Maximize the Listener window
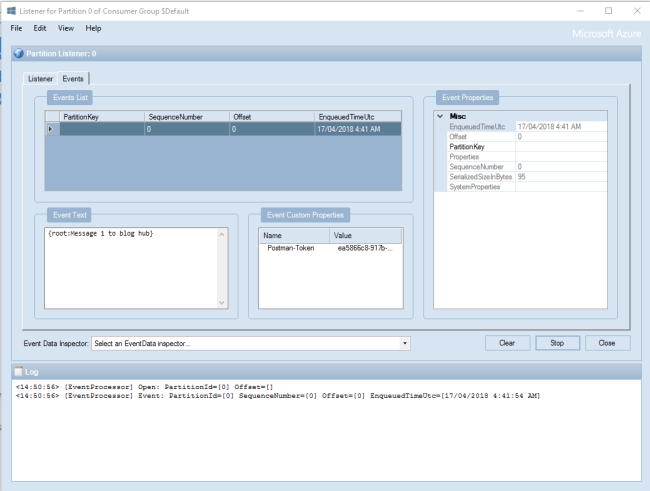 point(608,11)
